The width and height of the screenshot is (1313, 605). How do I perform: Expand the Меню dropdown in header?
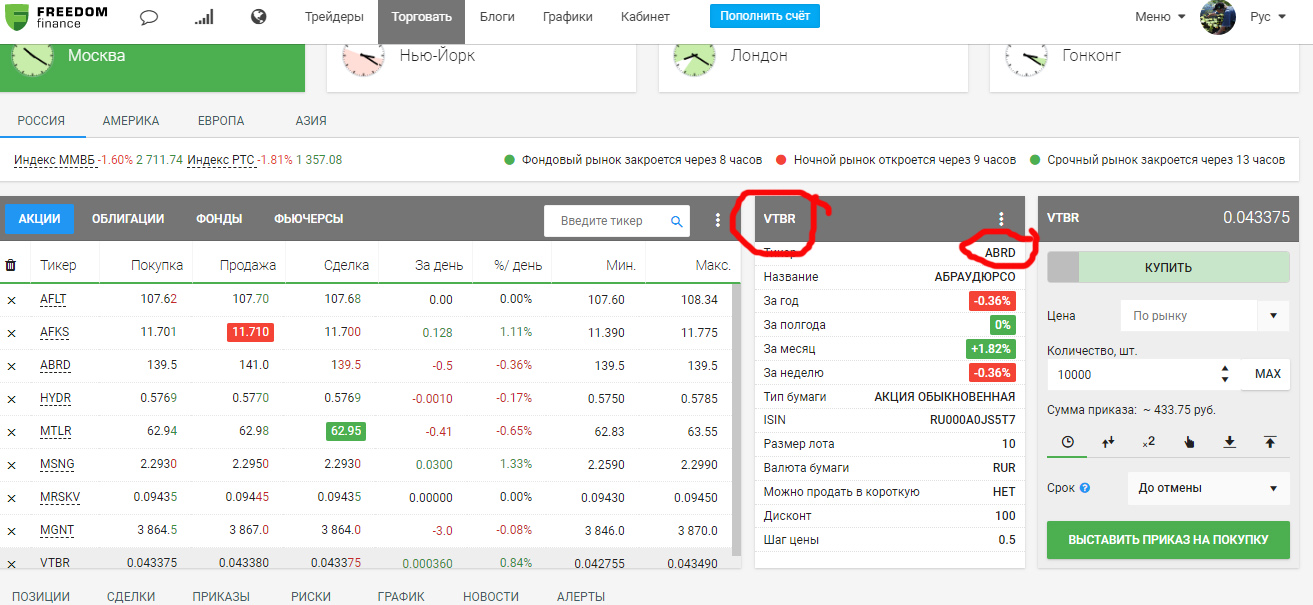click(x=1160, y=17)
